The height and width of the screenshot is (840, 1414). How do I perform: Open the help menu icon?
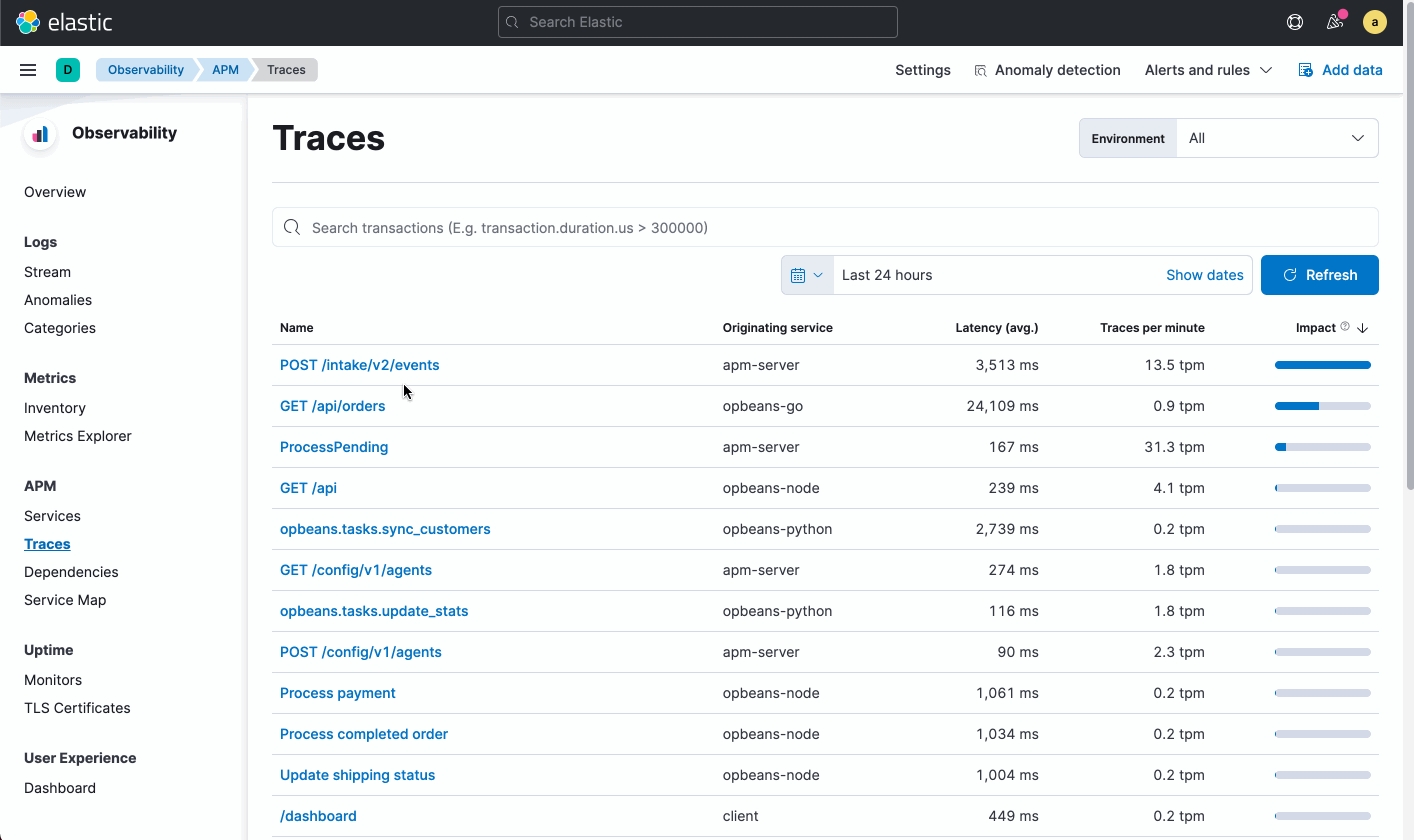point(1295,22)
